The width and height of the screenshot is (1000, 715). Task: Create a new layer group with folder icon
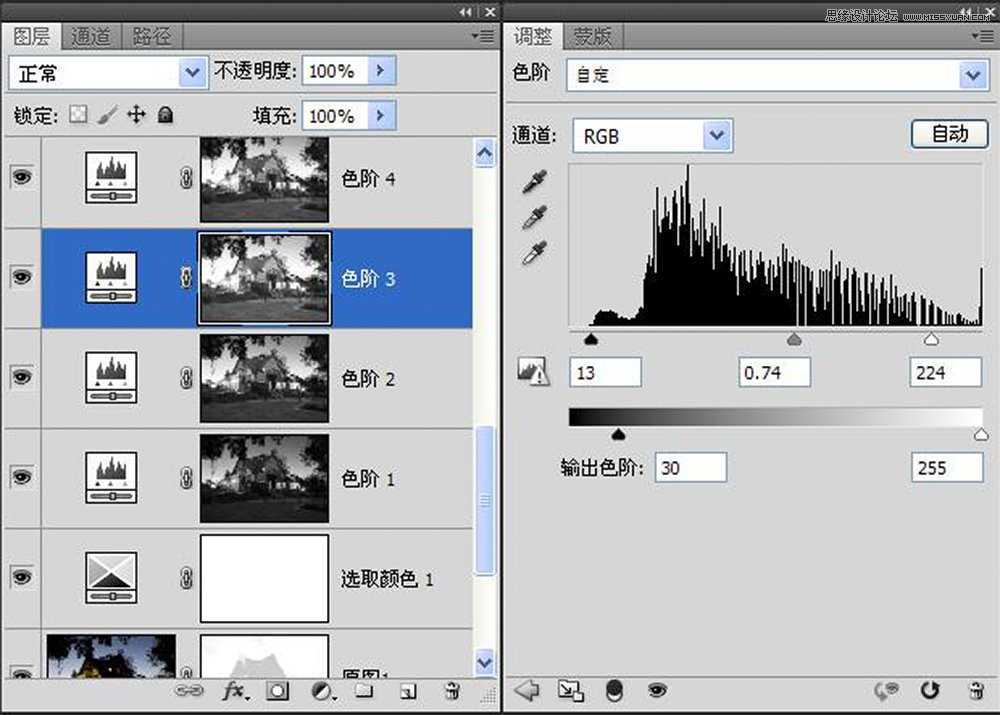coord(365,692)
